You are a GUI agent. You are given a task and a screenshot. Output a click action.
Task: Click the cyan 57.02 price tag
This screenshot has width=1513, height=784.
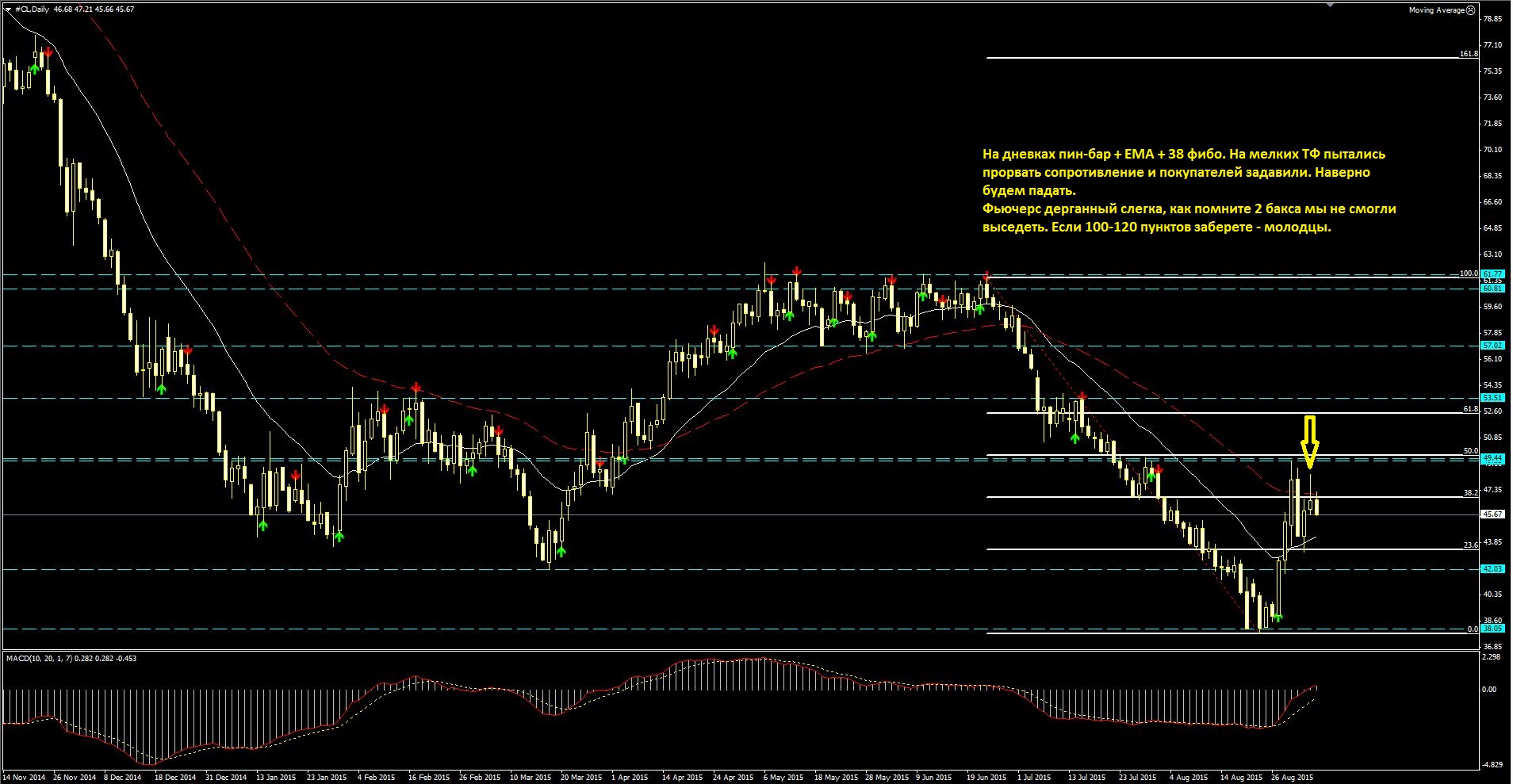pyautogui.click(x=1492, y=346)
